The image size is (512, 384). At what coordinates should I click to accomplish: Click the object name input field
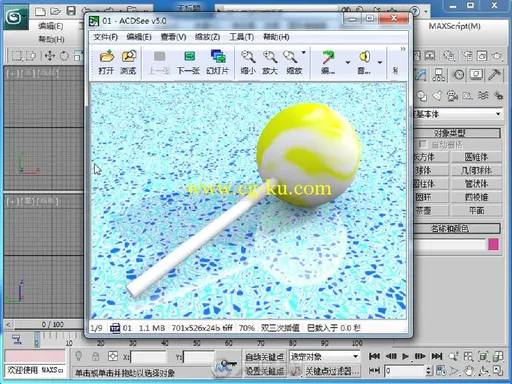tap(449, 244)
